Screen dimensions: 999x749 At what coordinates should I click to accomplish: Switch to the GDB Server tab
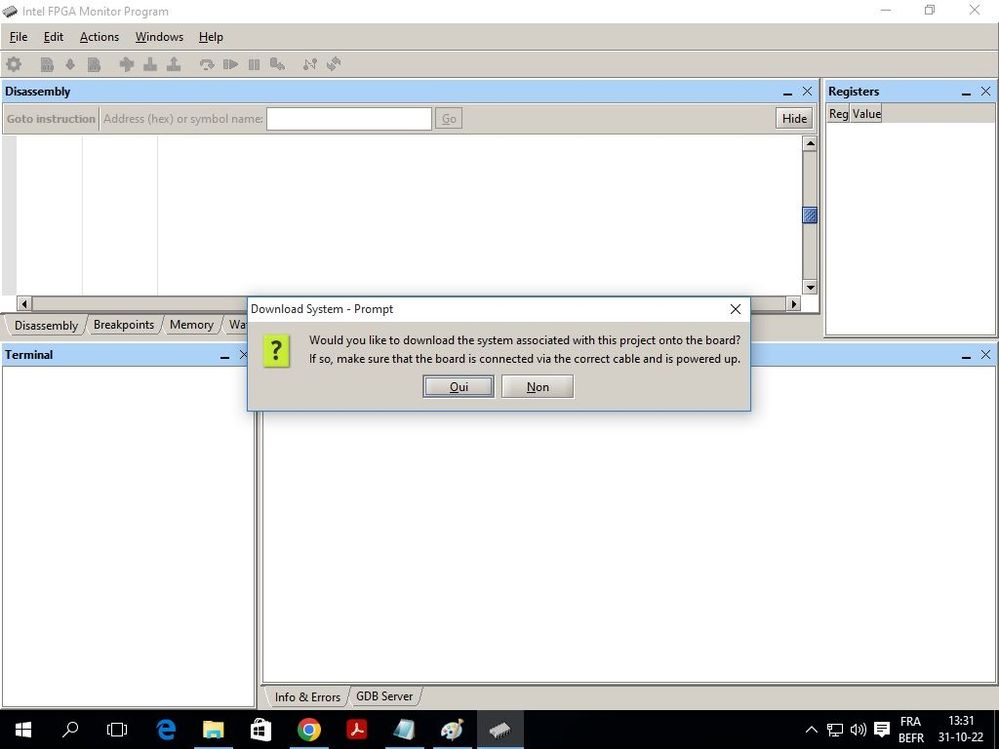point(384,696)
